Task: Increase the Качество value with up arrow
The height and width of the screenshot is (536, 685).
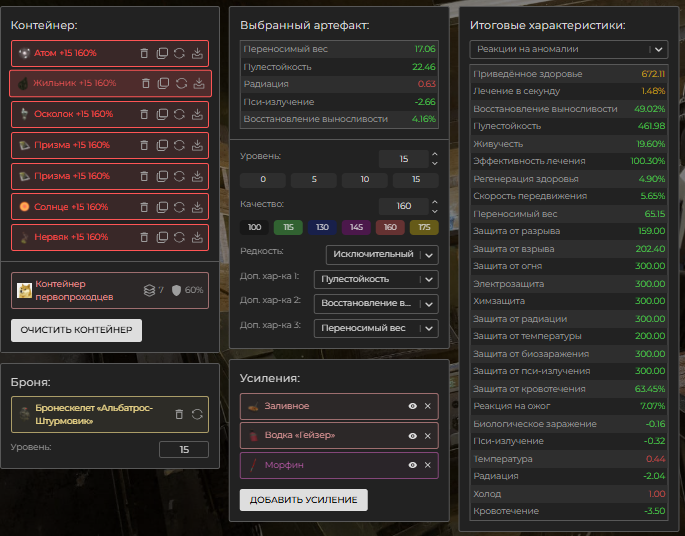Action: (435, 202)
